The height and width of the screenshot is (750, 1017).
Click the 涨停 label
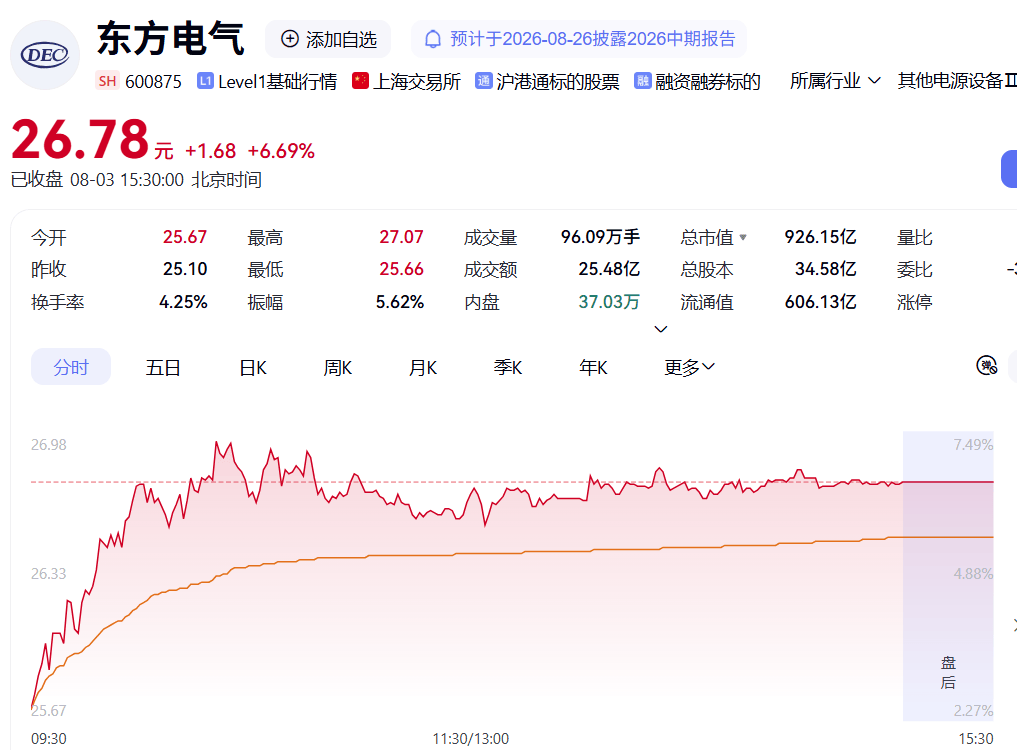click(915, 302)
